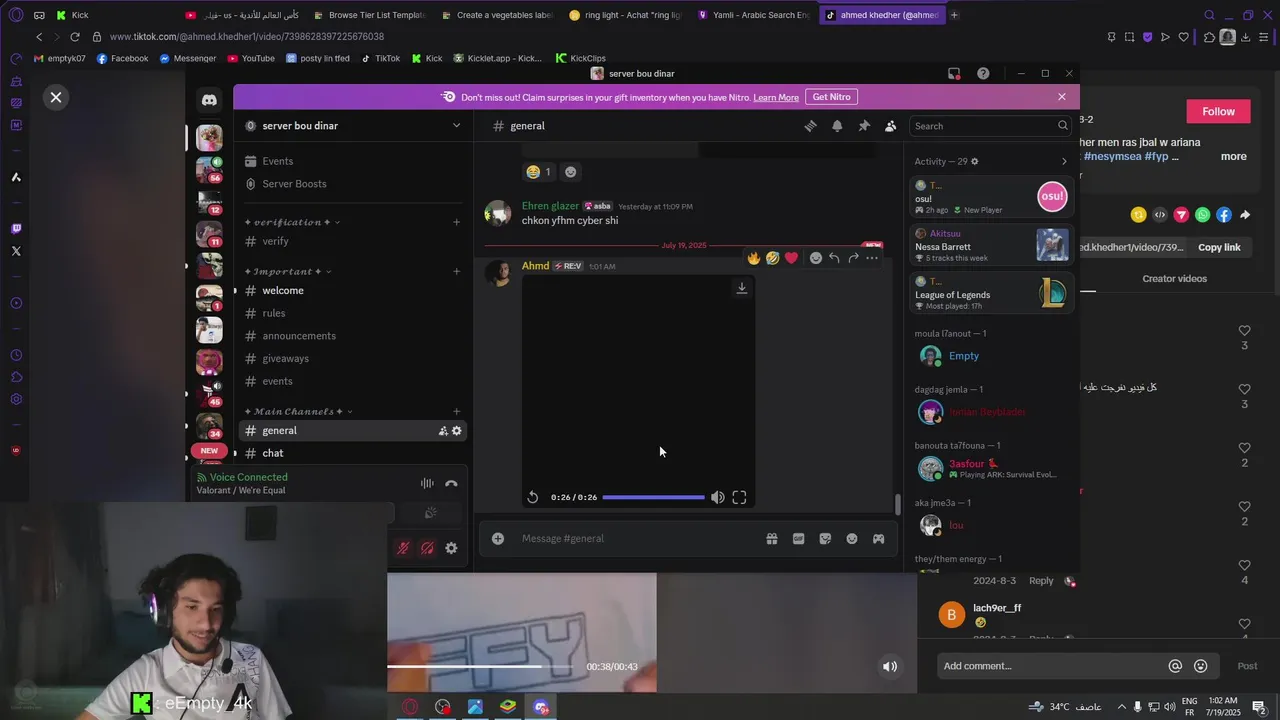1280x720 pixels.
Task: Mute the Discord video volume
Action: click(x=717, y=497)
